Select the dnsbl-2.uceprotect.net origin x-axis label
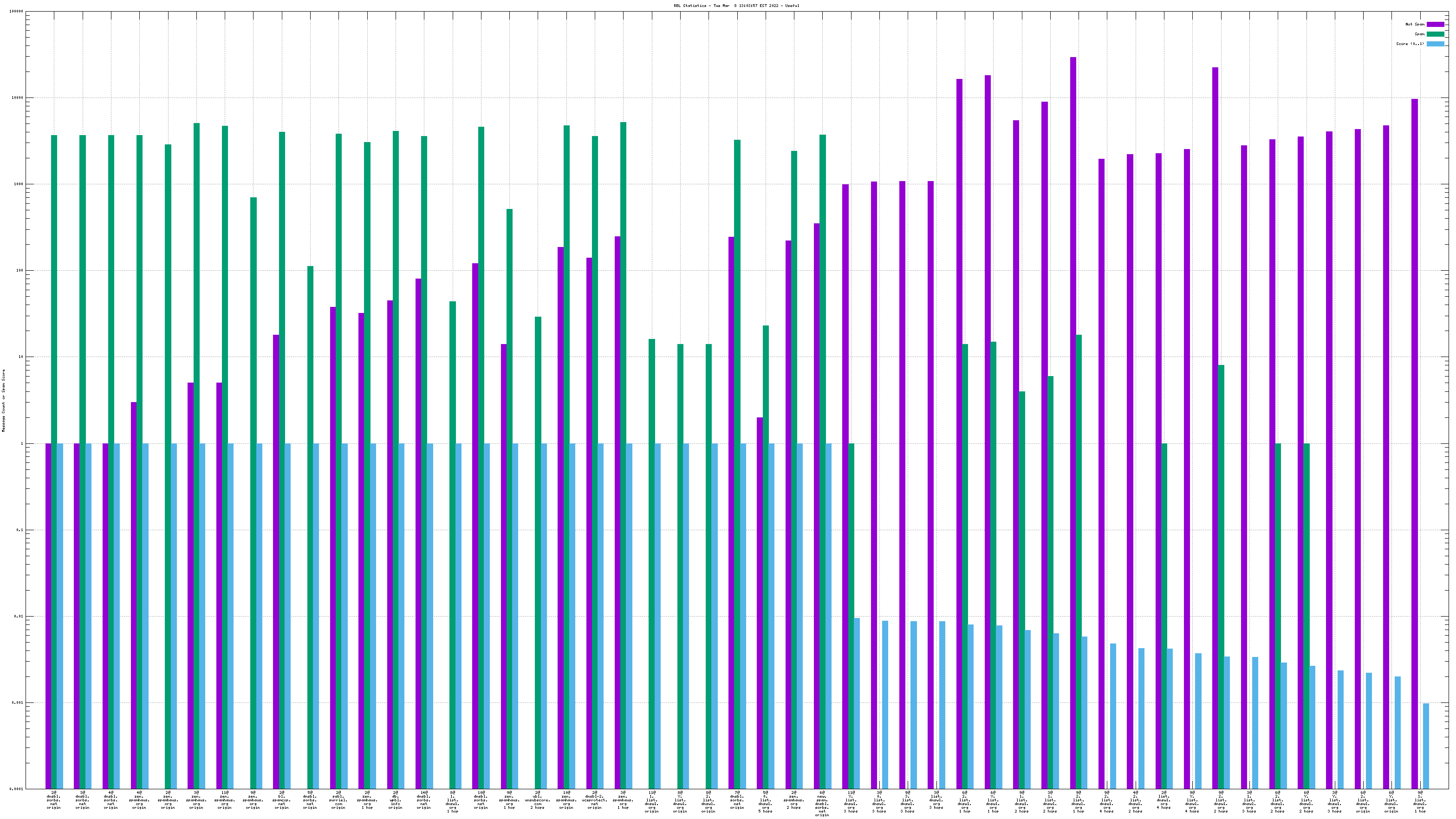1456x819 pixels. [595, 800]
